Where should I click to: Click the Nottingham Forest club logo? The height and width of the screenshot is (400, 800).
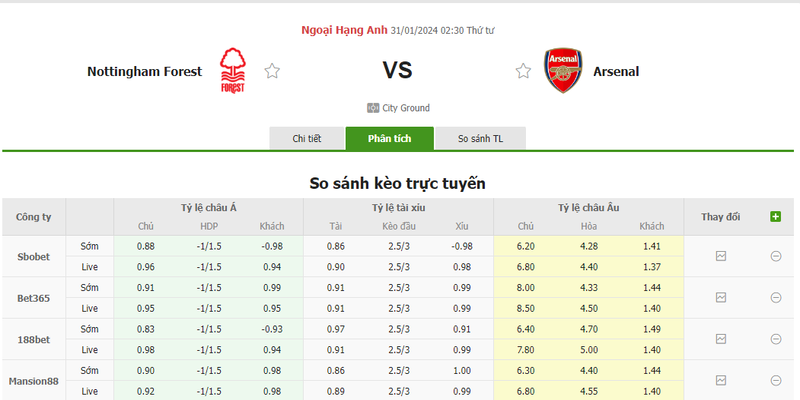tap(233, 70)
